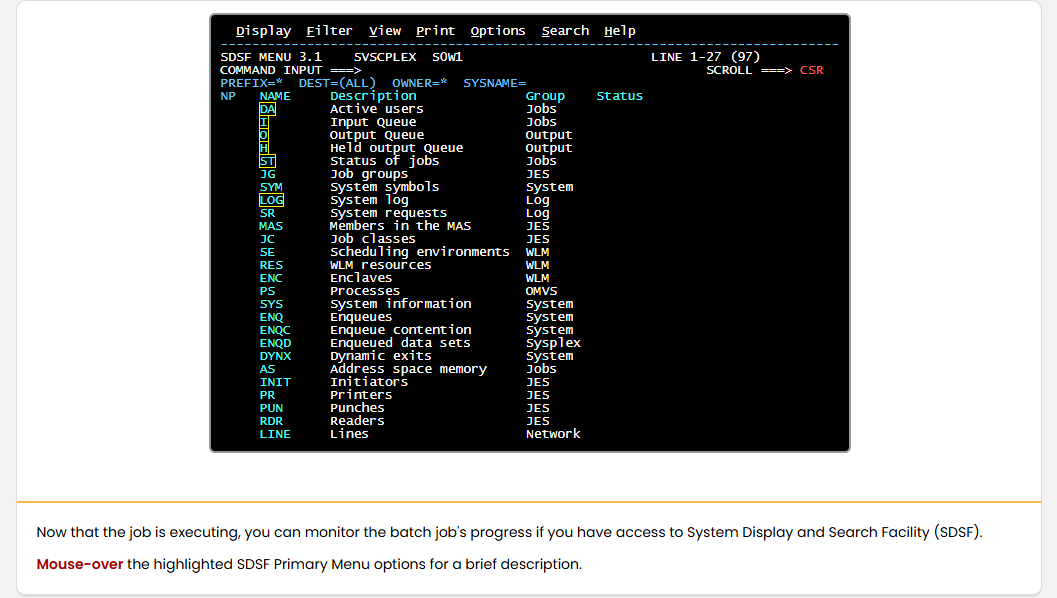This screenshot has height=598, width=1057.
Task: Open the Filter menu
Action: [x=329, y=31]
